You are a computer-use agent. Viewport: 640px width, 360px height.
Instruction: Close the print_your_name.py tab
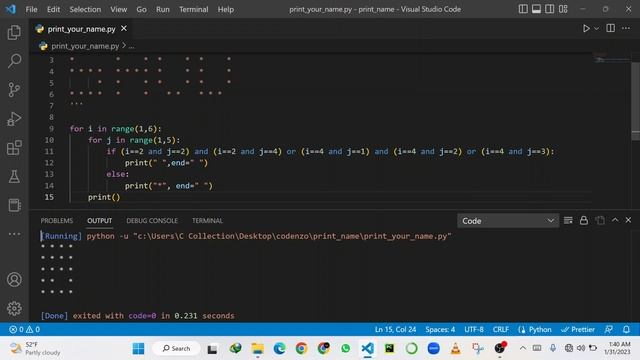[124, 29]
